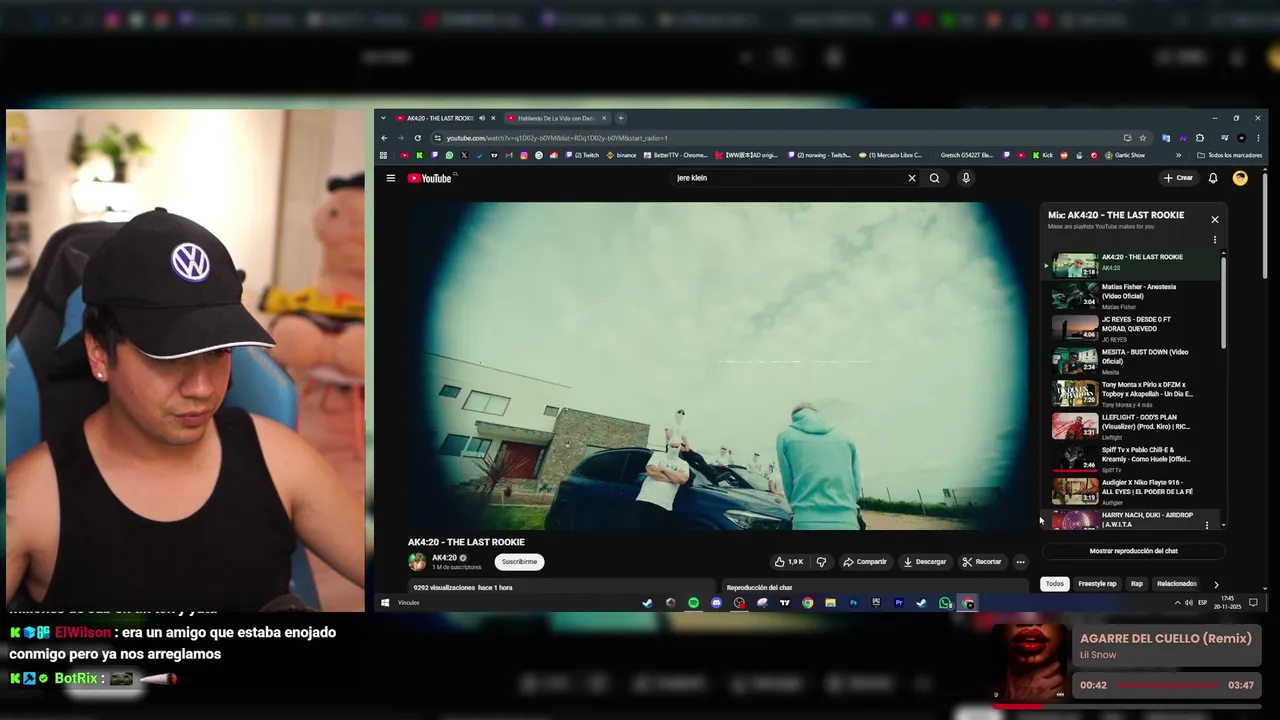This screenshot has width=1280, height=720.
Task: Open Chrome tab search dropdown arrow
Action: 383,118
